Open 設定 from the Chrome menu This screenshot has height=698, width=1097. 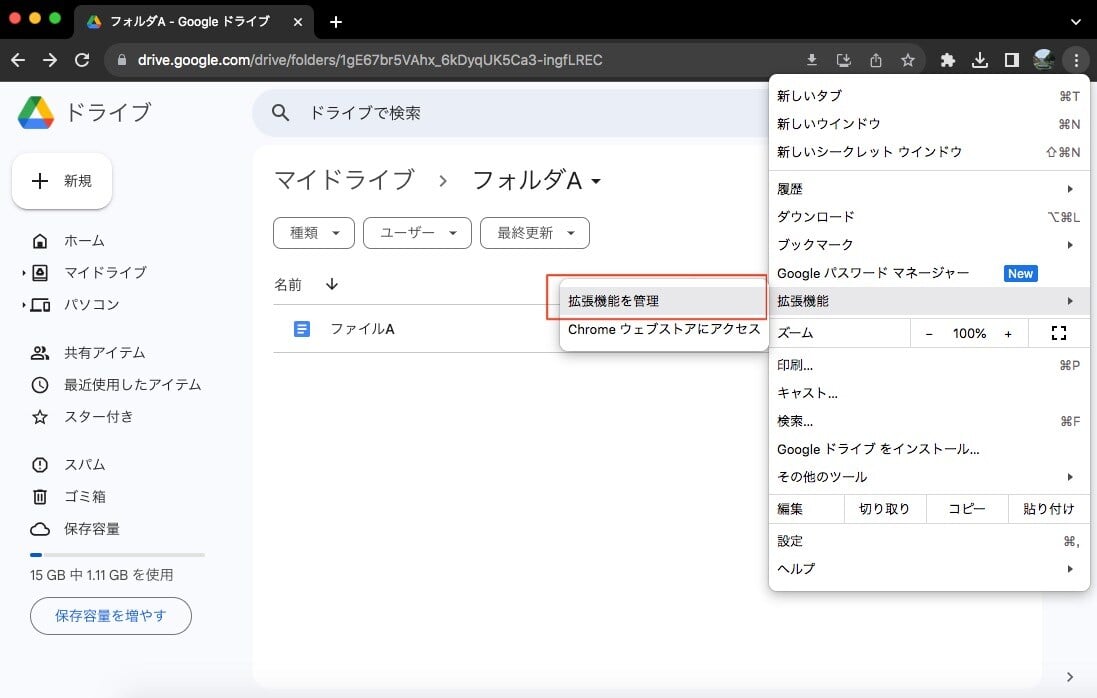click(x=929, y=541)
